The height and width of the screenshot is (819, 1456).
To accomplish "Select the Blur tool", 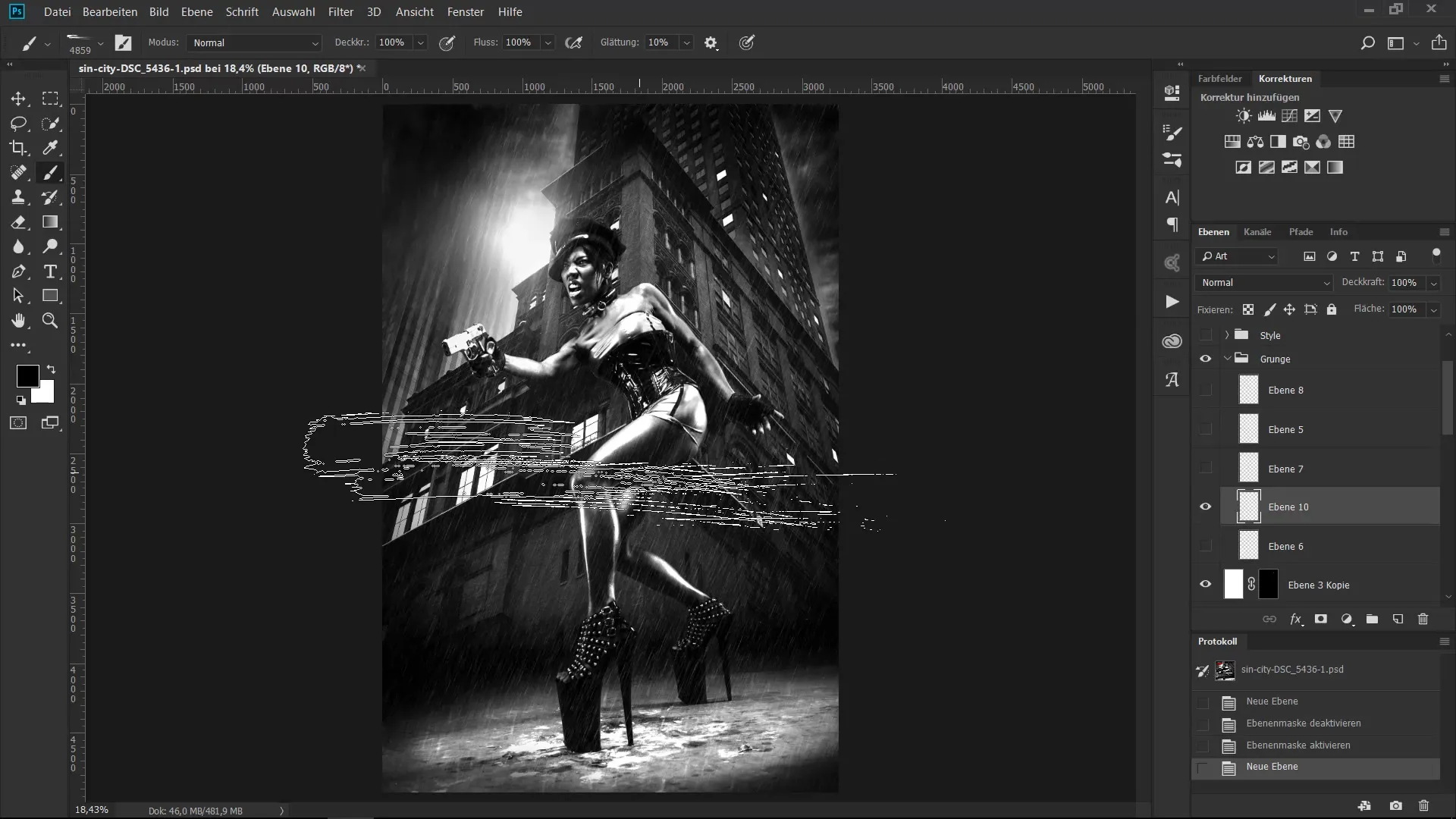I will pyautogui.click(x=18, y=246).
